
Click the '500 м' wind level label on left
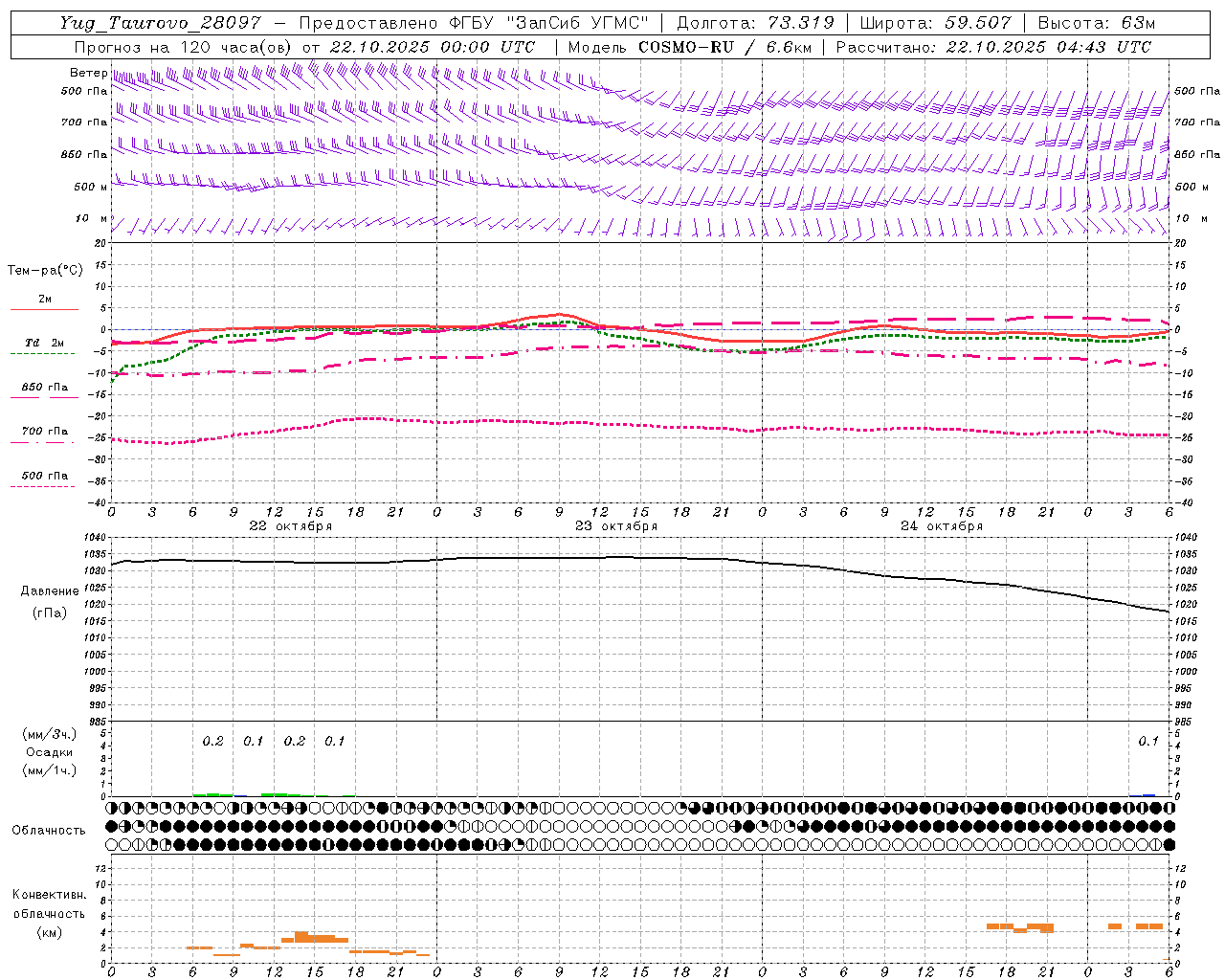coord(91,187)
